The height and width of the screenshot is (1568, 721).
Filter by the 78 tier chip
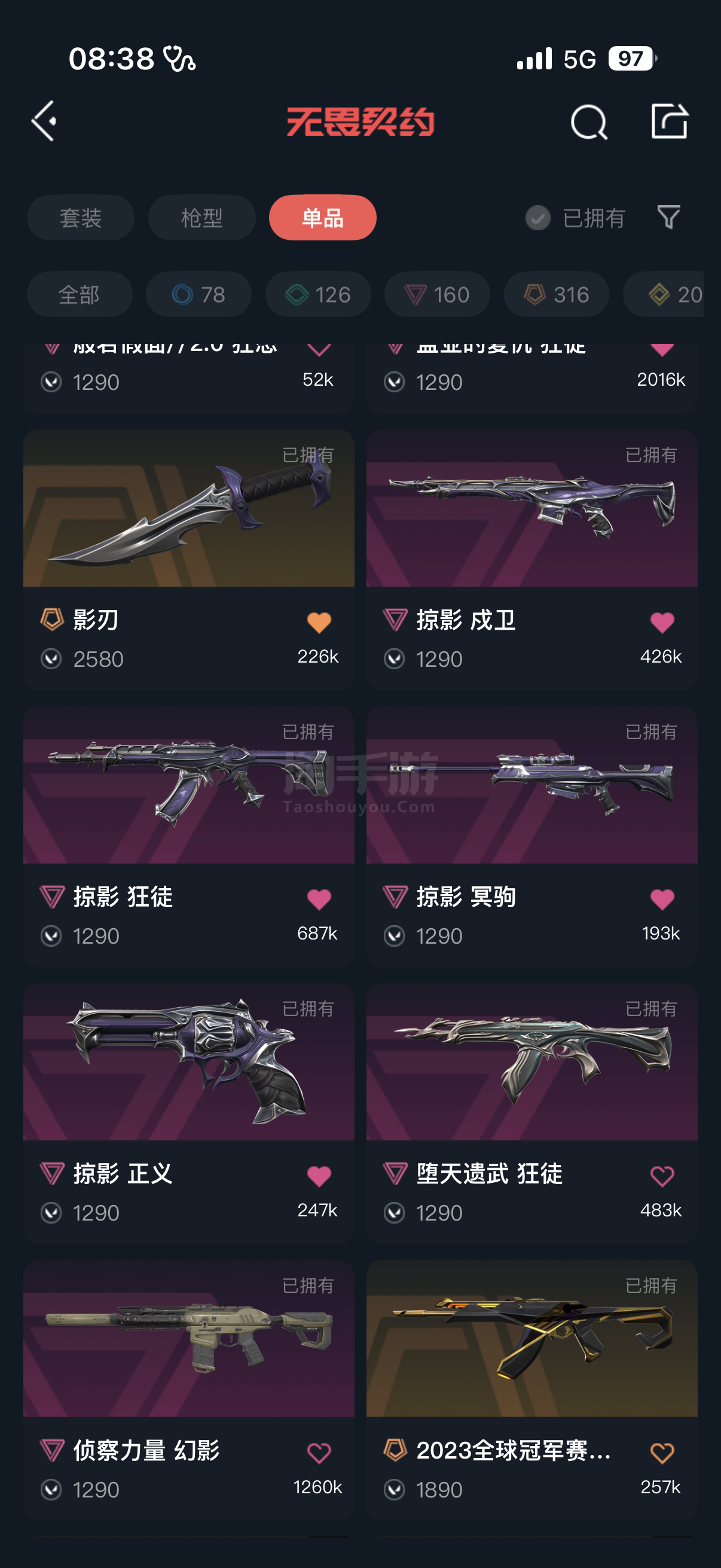198,294
